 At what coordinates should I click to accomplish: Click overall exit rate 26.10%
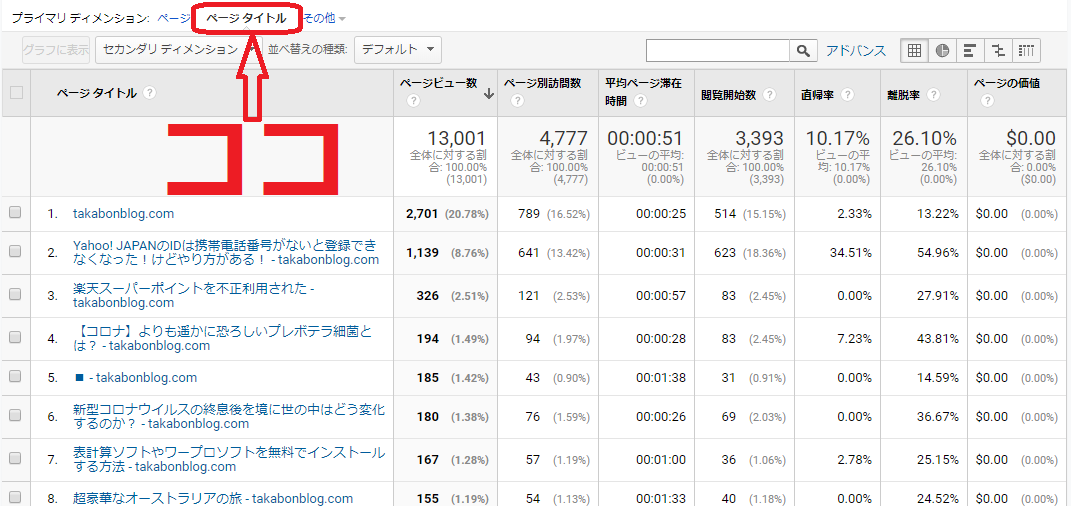pyautogui.click(x=923, y=139)
